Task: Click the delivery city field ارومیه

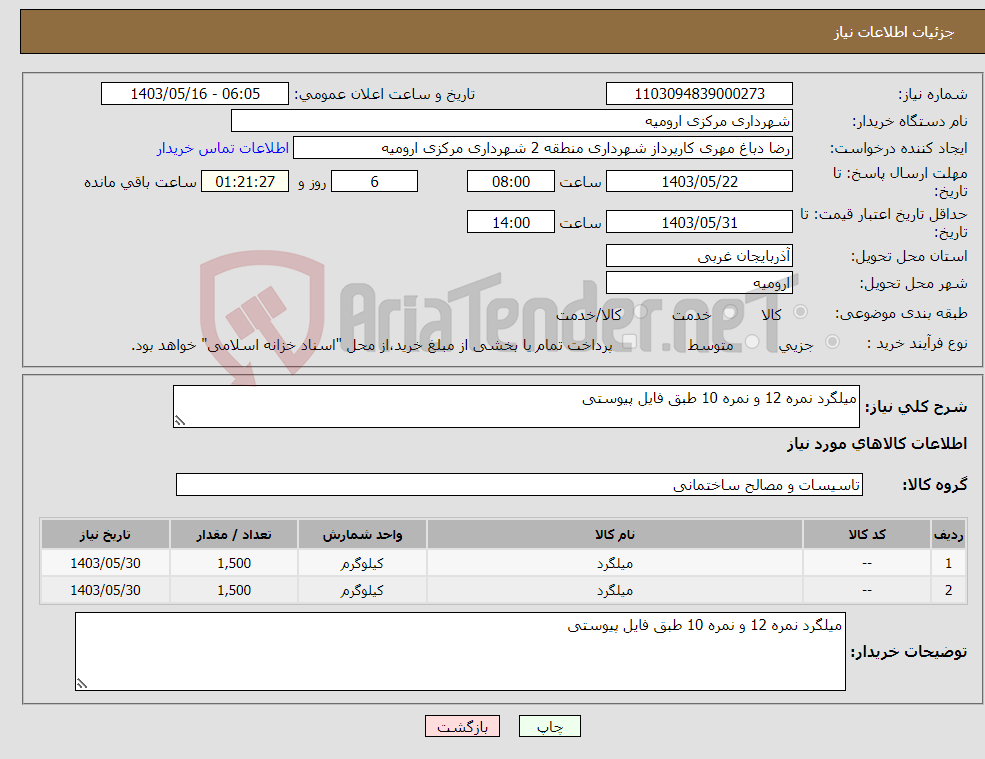Action: pyautogui.click(x=699, y=283)
